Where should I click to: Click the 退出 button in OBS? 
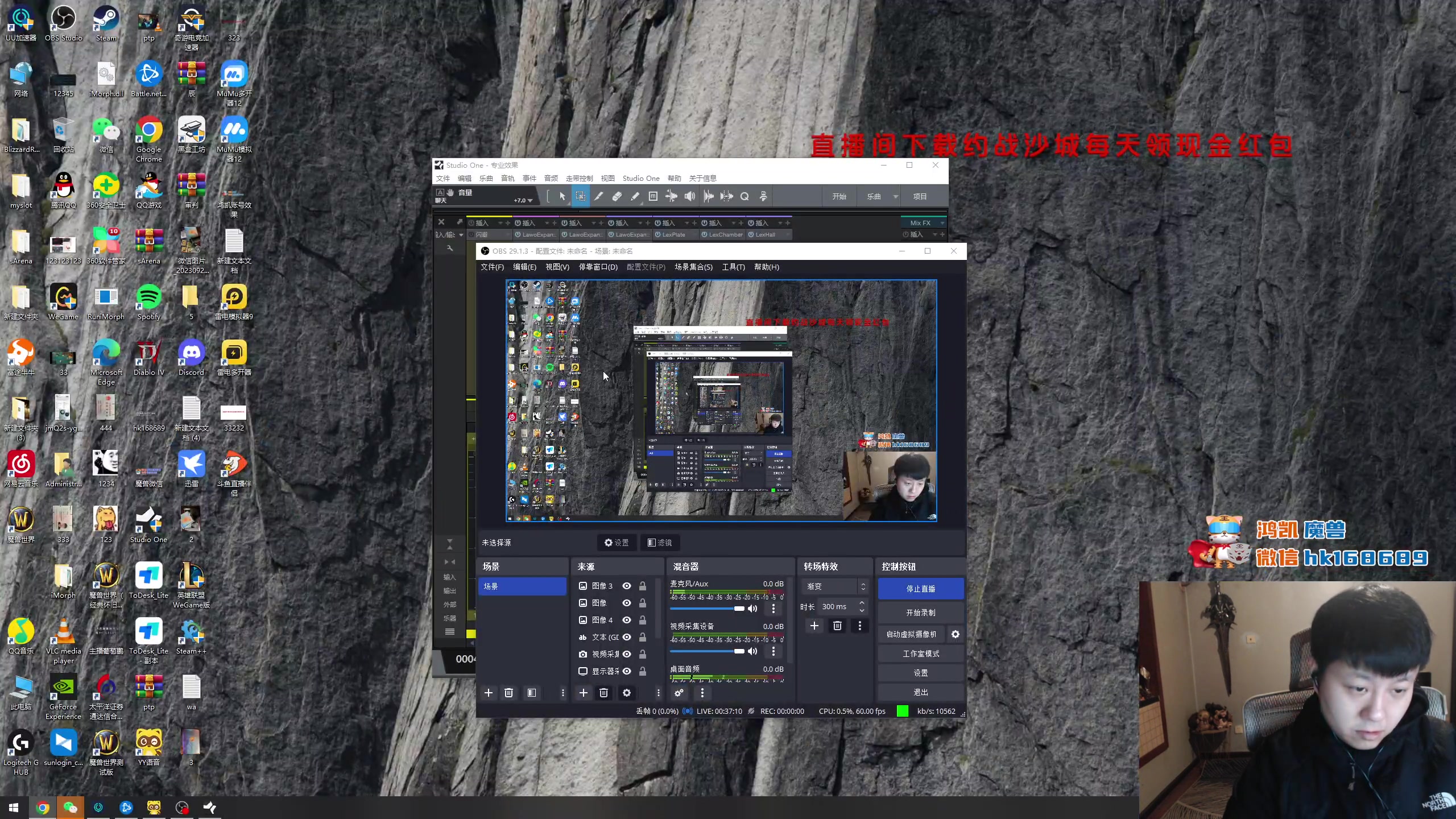point(921,692)
